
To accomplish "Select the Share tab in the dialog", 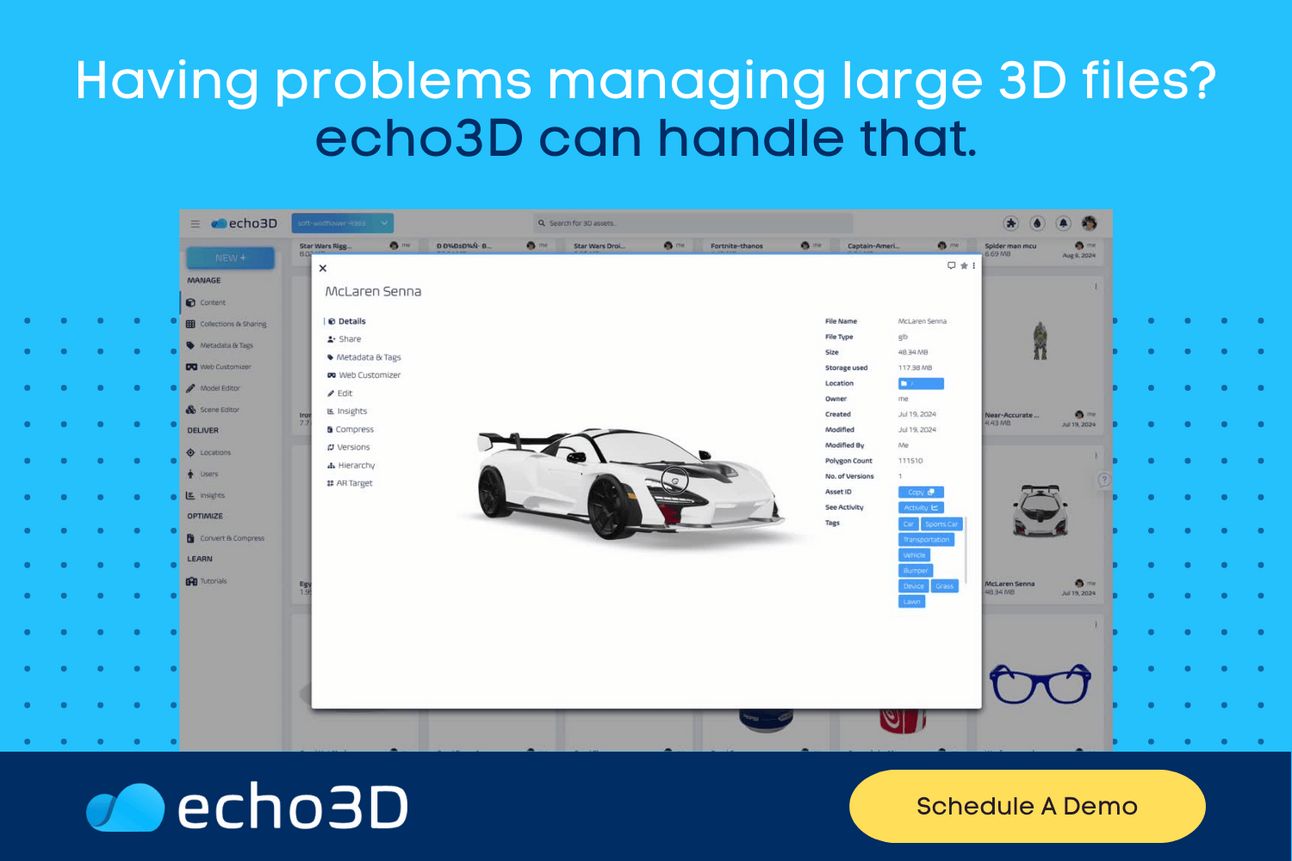I will (344, 339).
